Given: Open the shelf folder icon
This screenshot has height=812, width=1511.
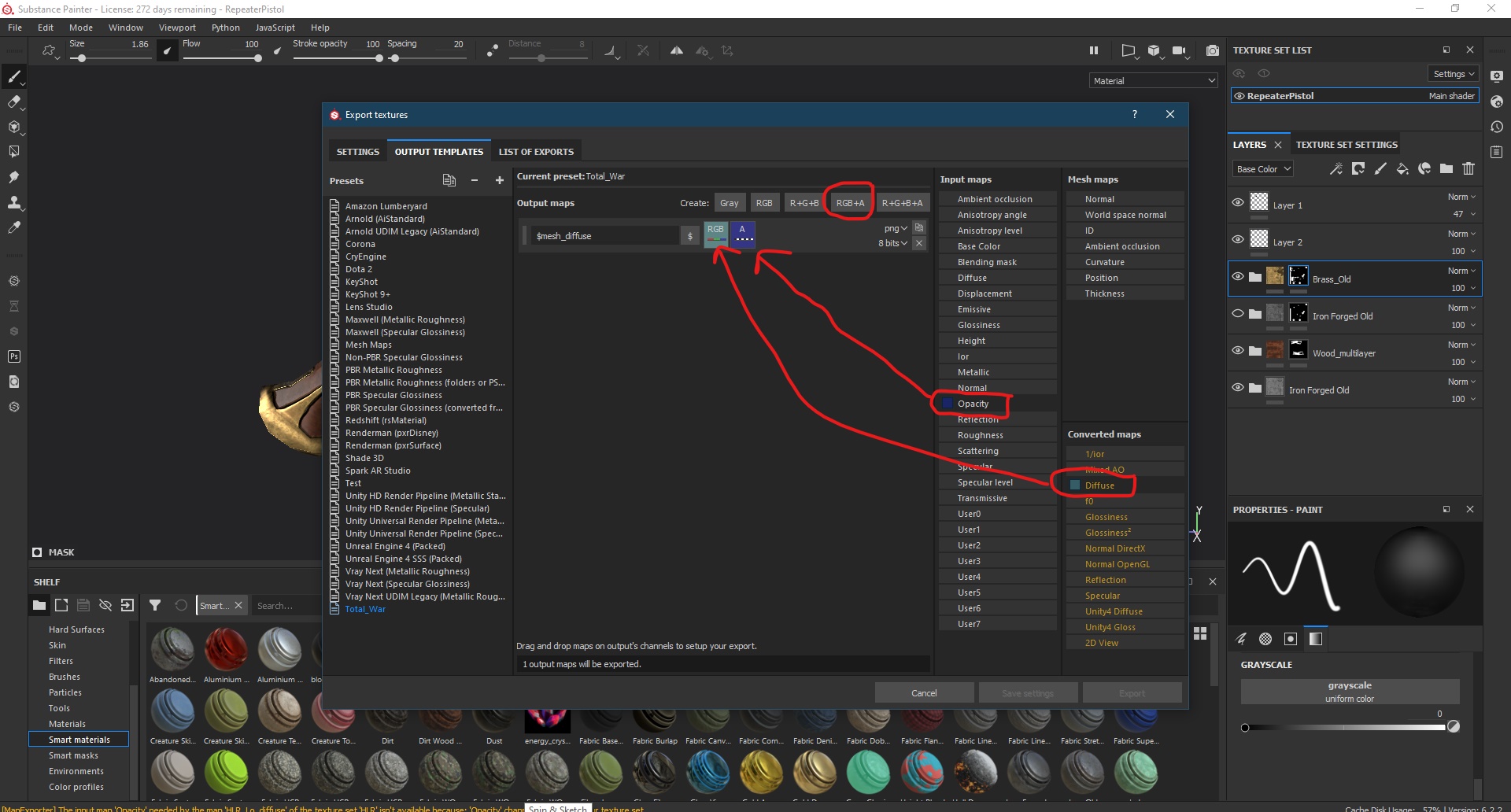Looking at the screenshot, I should 39,605.
